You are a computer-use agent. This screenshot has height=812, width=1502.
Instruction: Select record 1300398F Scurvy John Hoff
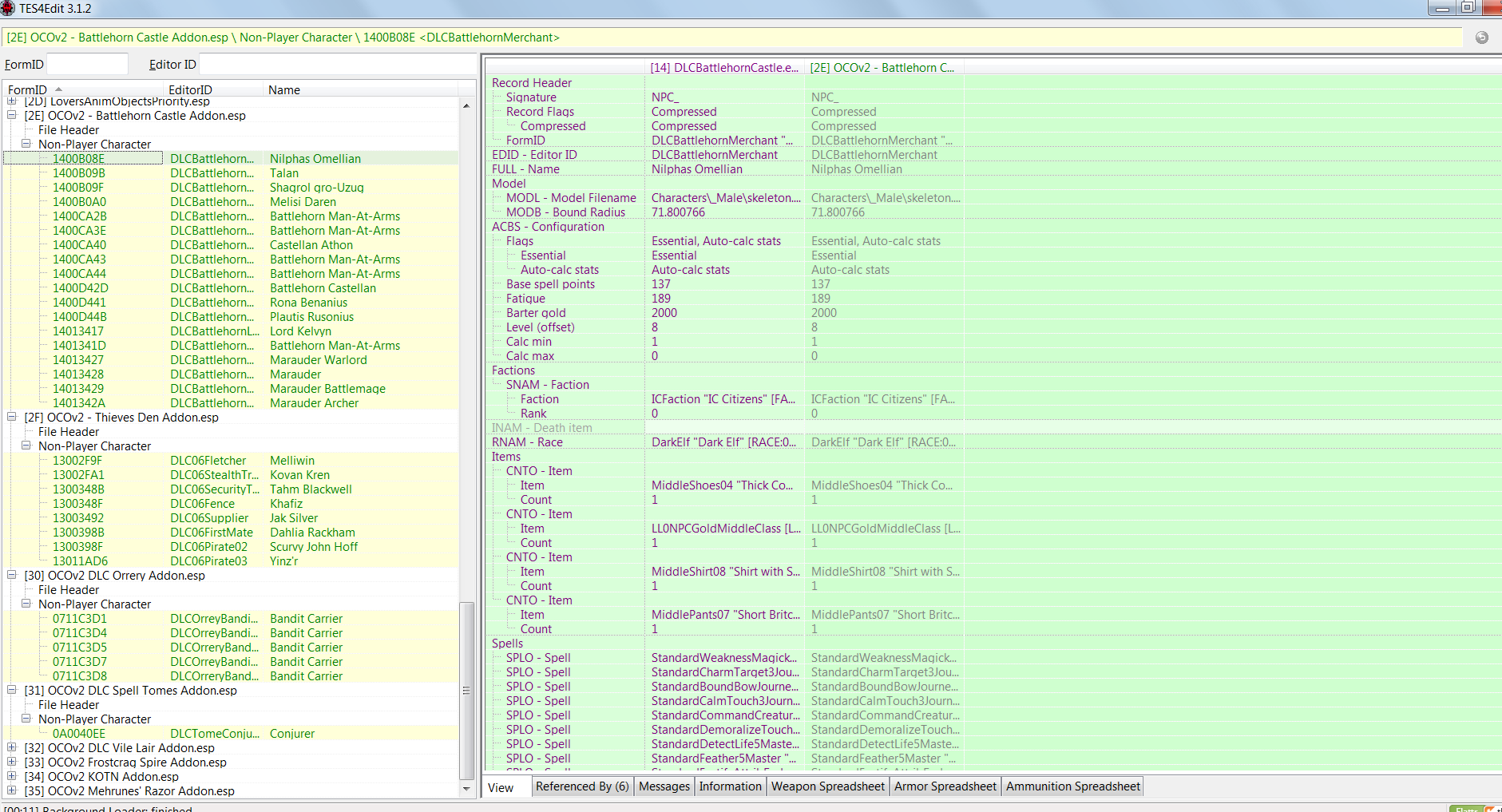tap(232, 546)
